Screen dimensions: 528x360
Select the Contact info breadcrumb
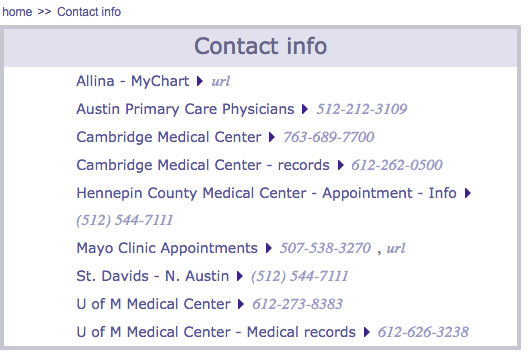click(x=89, y=12)
